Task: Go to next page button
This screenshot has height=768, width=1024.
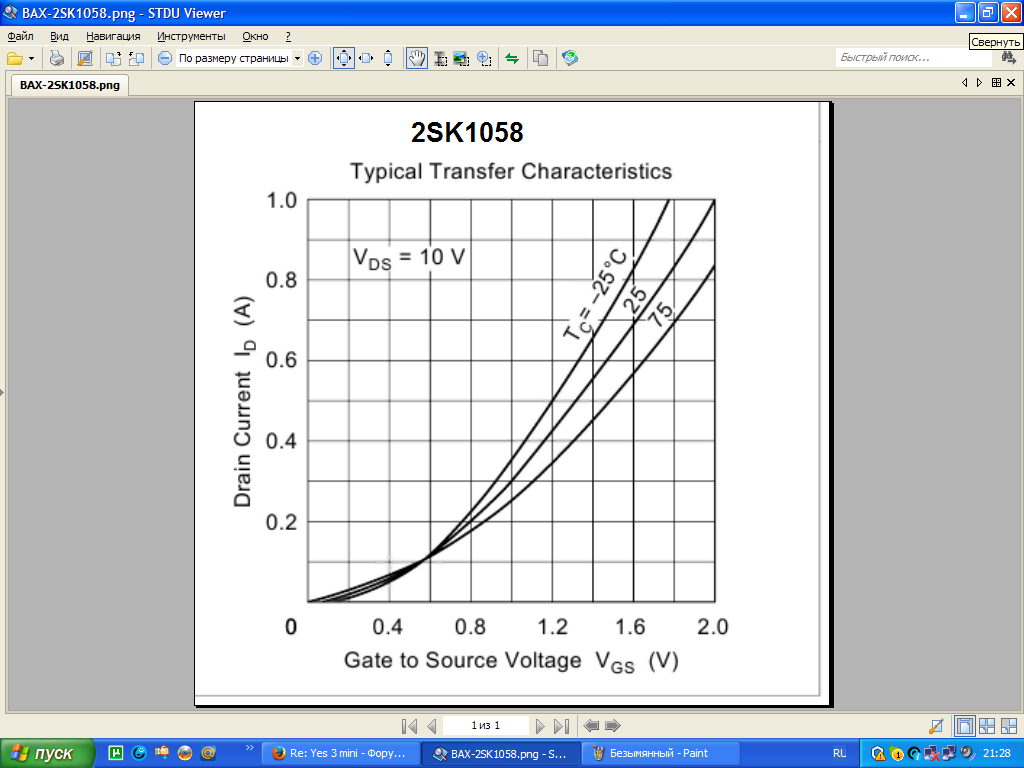Action: click(539, 726)
